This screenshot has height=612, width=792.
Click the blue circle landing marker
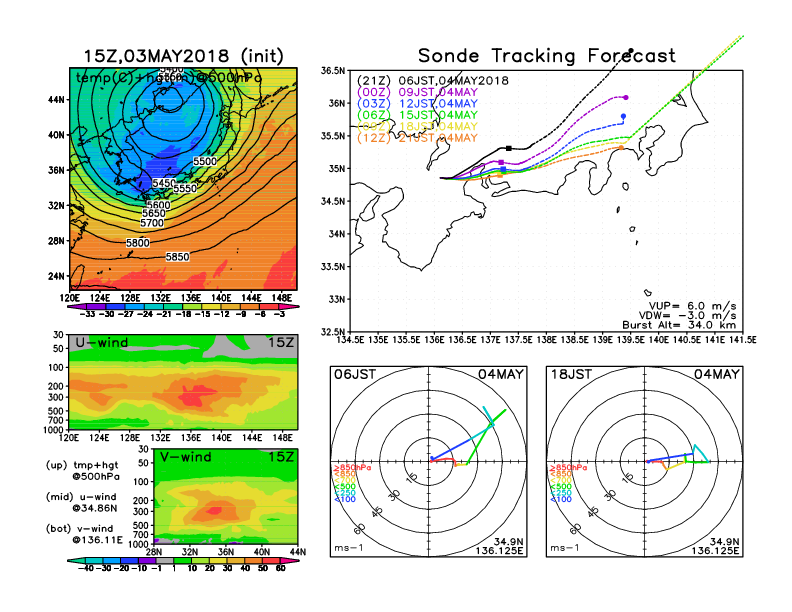pos(623,117)
